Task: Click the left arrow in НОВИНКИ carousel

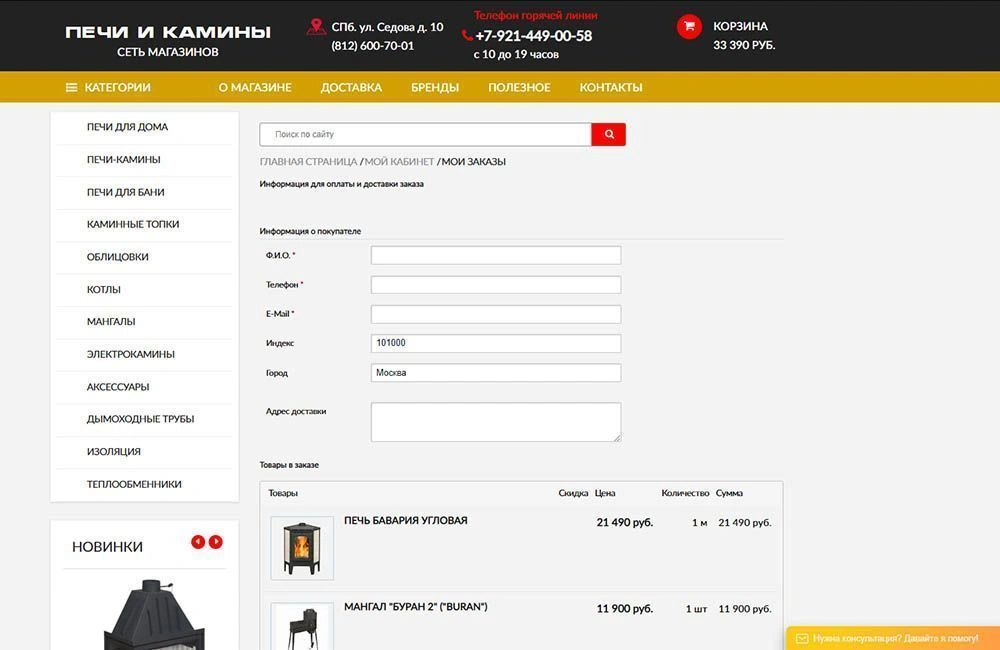Action: pyautogui.click(x=196, y=541)
